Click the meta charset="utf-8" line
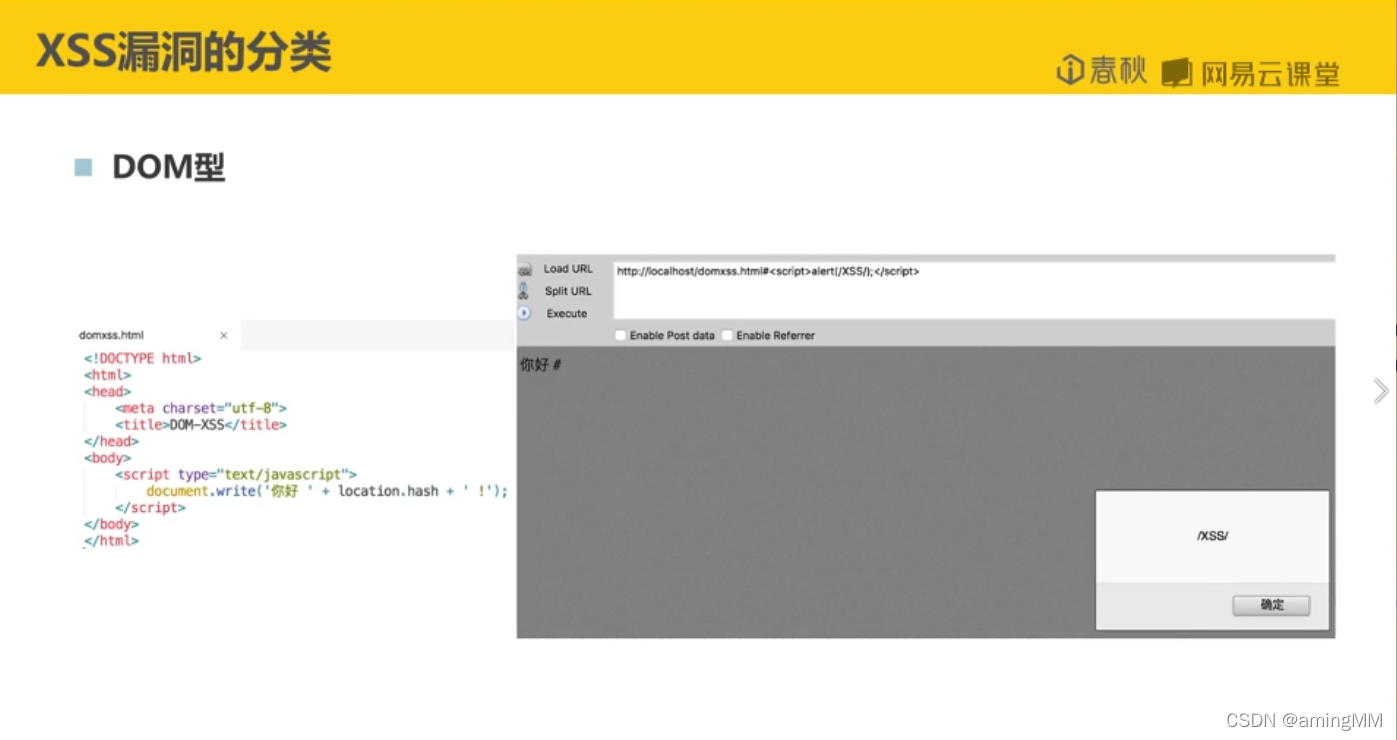 [x=201, y=408]
